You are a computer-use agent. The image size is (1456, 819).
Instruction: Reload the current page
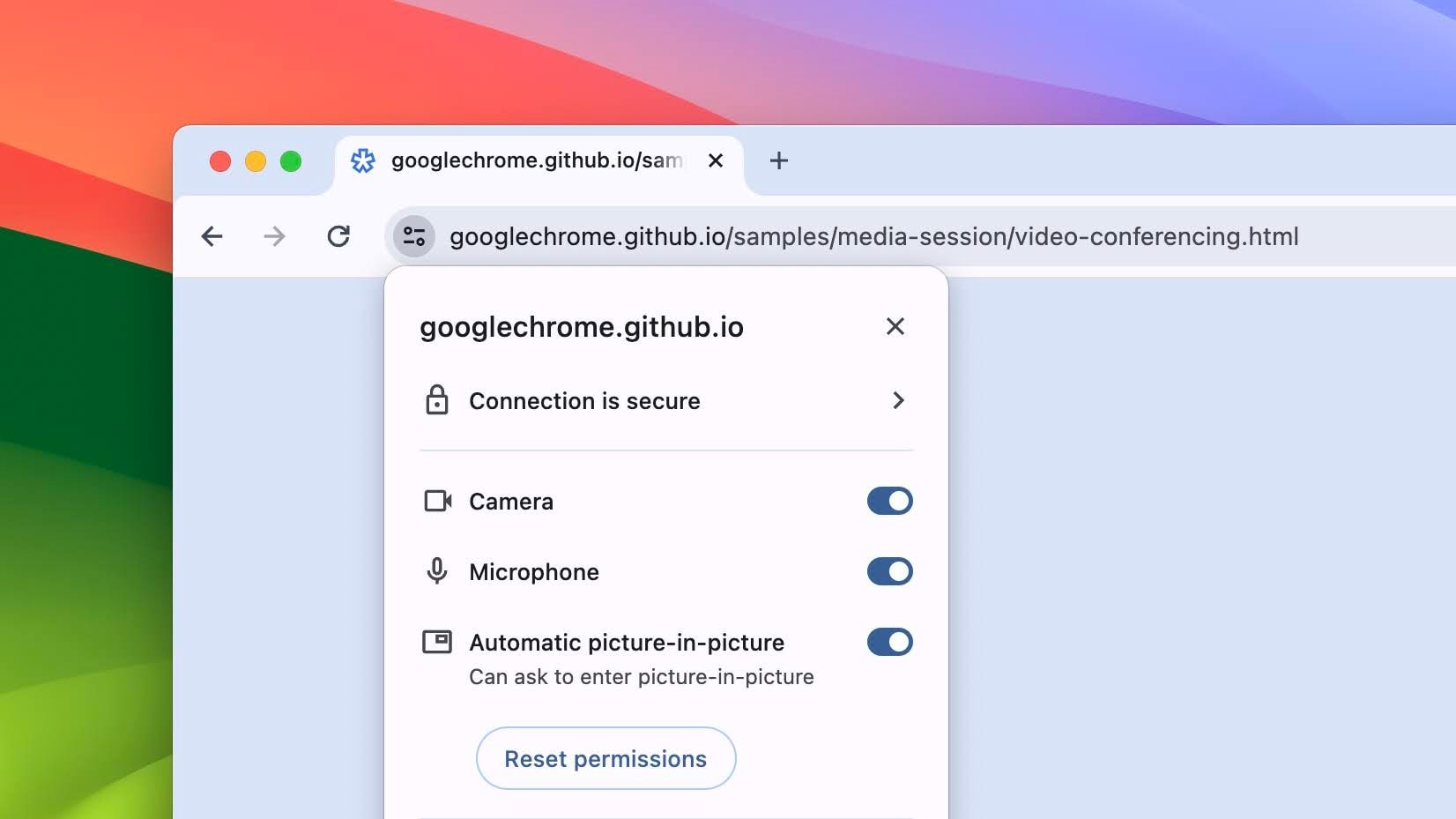[338, 236]
